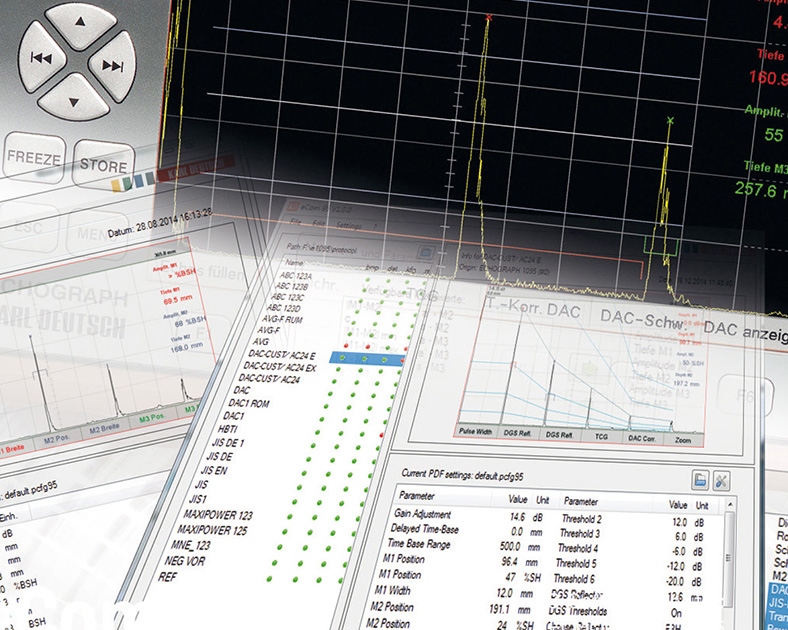This screenshot has height=630, width=788.
Task: Click the Gain Adjustment parameter row
Action: pyautogui.click(x=469, y=515)
